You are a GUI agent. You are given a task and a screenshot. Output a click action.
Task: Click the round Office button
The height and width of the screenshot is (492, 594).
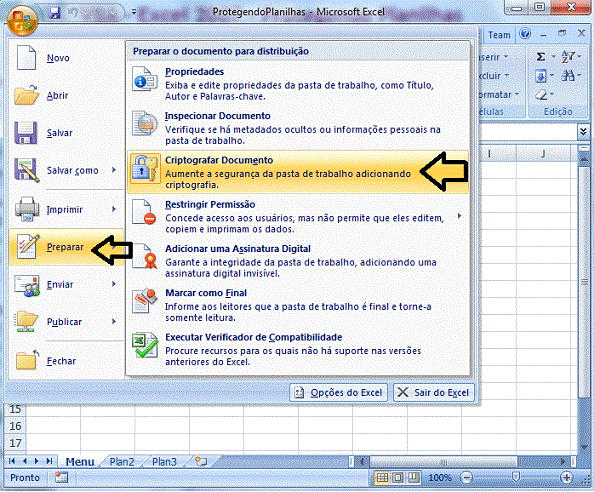point(22,20)
